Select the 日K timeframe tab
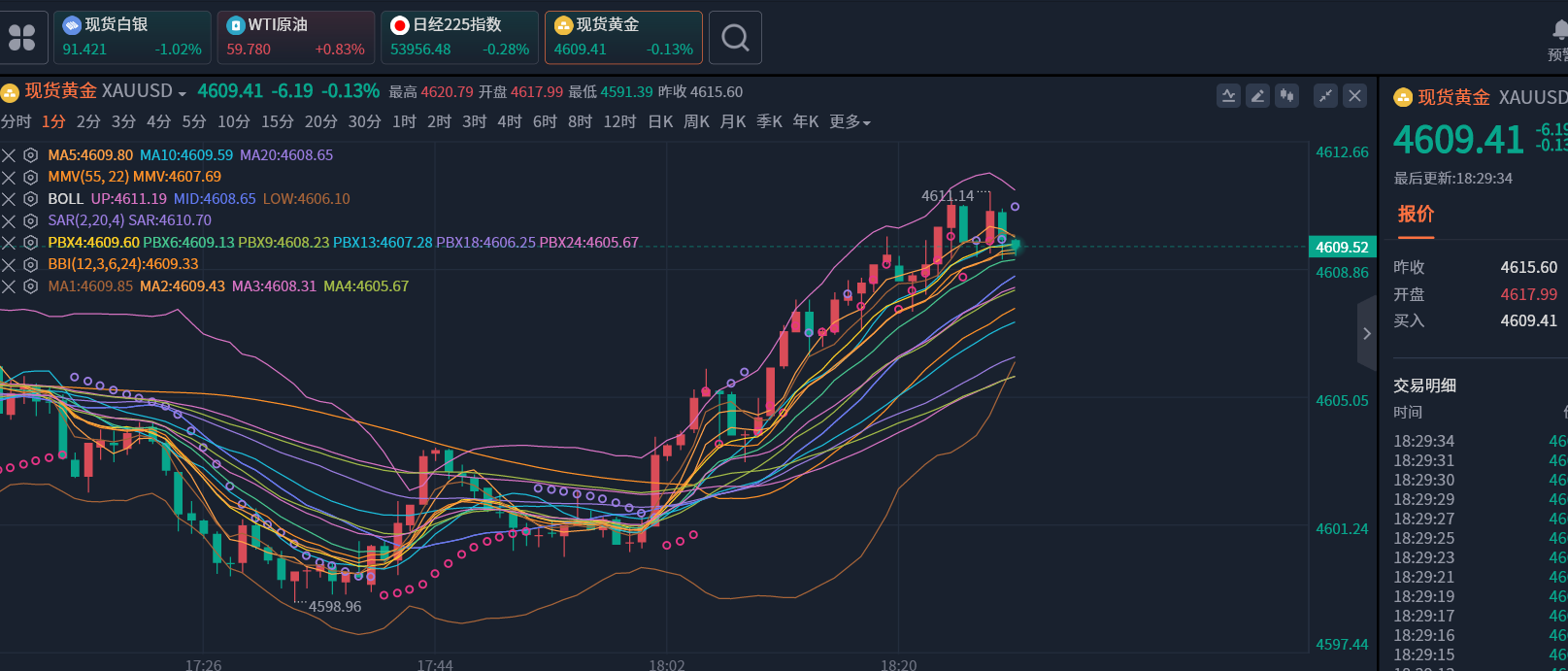Screen dimensions: 1568x671 (x=660, y=122)
